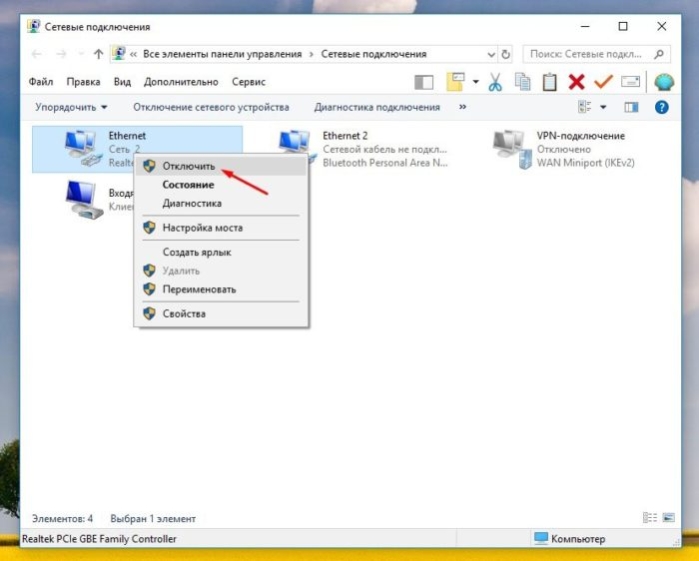Open the dropdown arrow beside folder options icon
The height and width of the screenshot is (561, 699).
coord(476,82)
